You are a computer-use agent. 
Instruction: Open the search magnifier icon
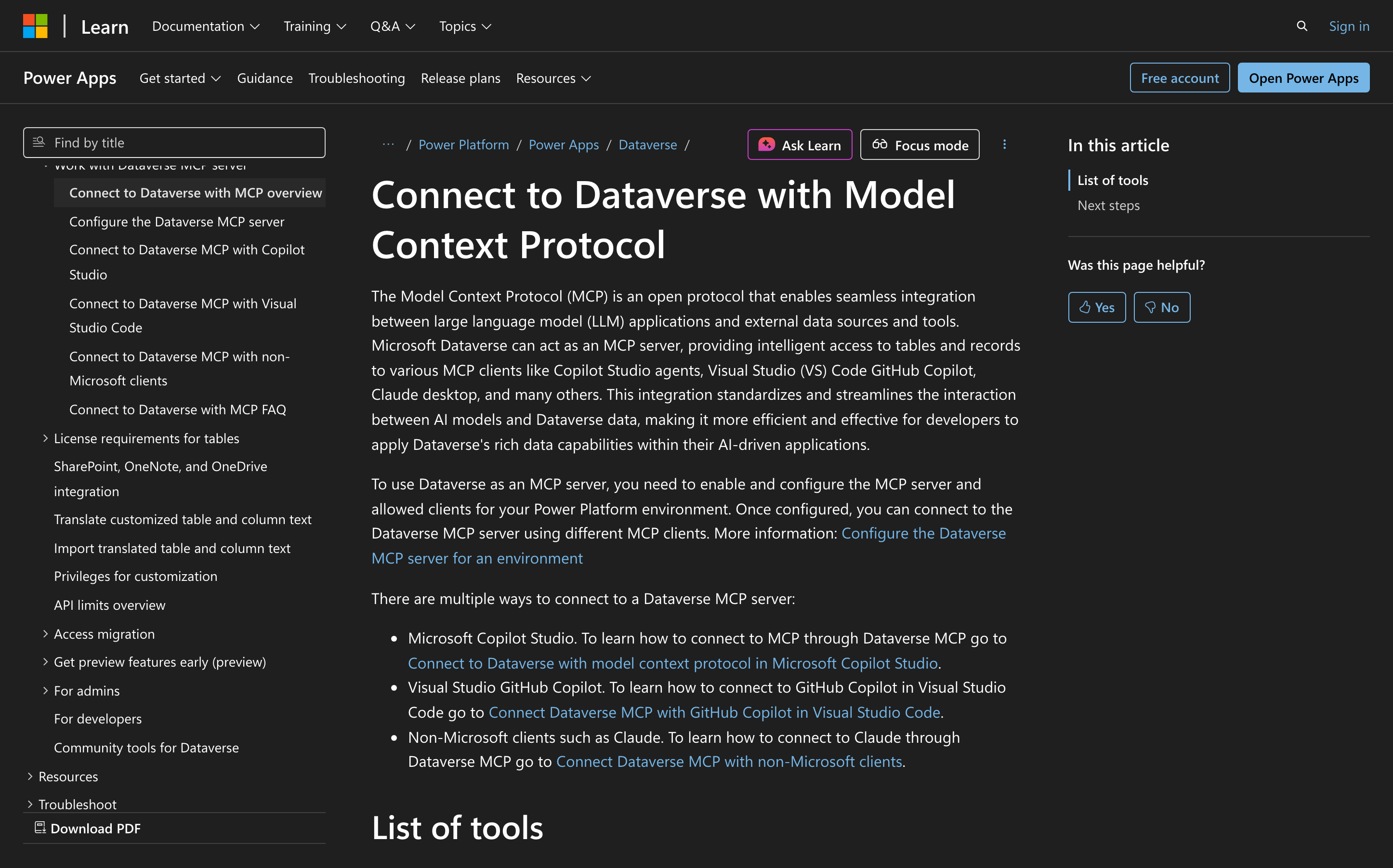pyautogui.click(x=1302, y=26)
